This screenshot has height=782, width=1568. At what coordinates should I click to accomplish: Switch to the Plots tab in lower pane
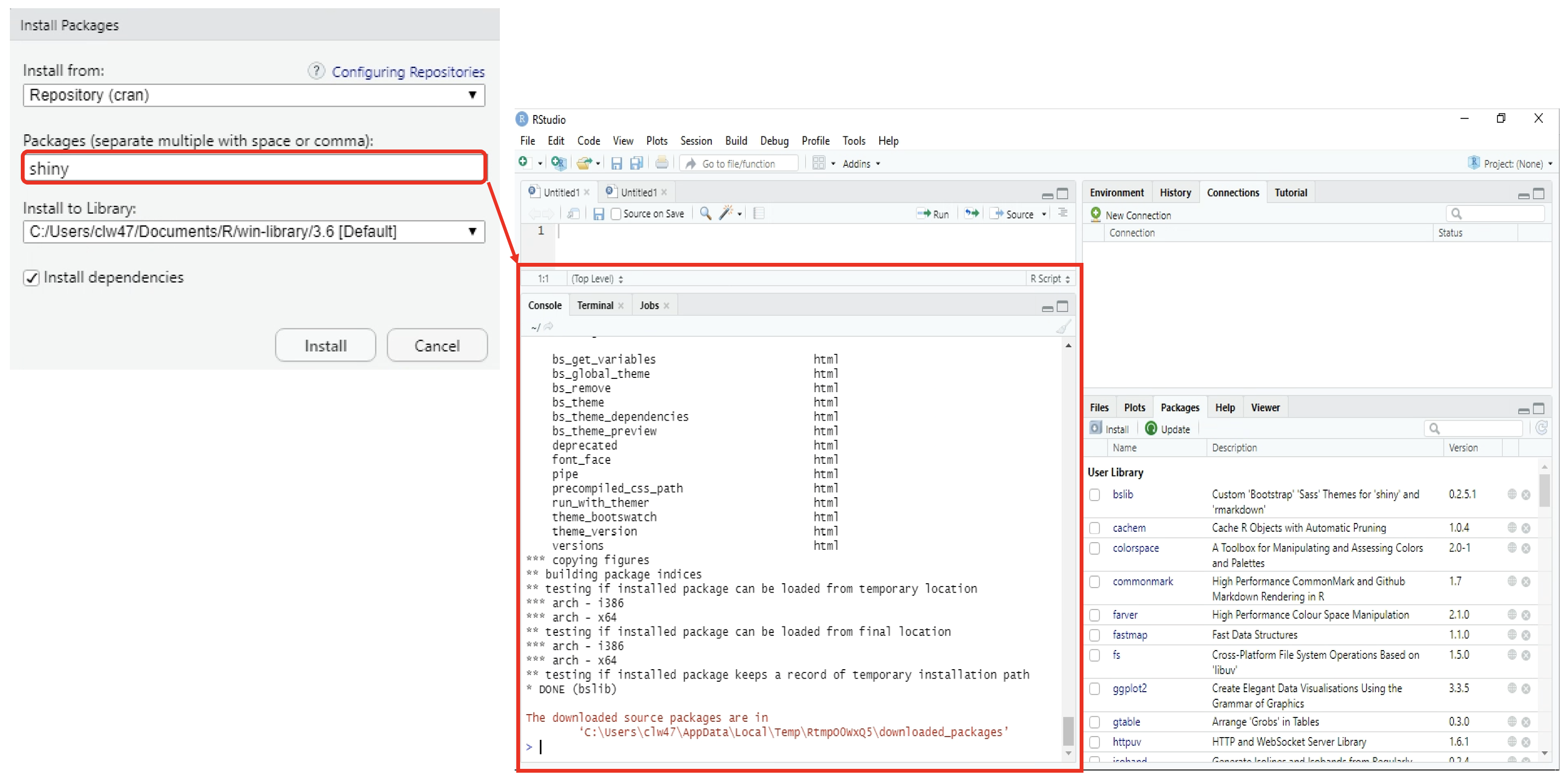(1134, 408)
